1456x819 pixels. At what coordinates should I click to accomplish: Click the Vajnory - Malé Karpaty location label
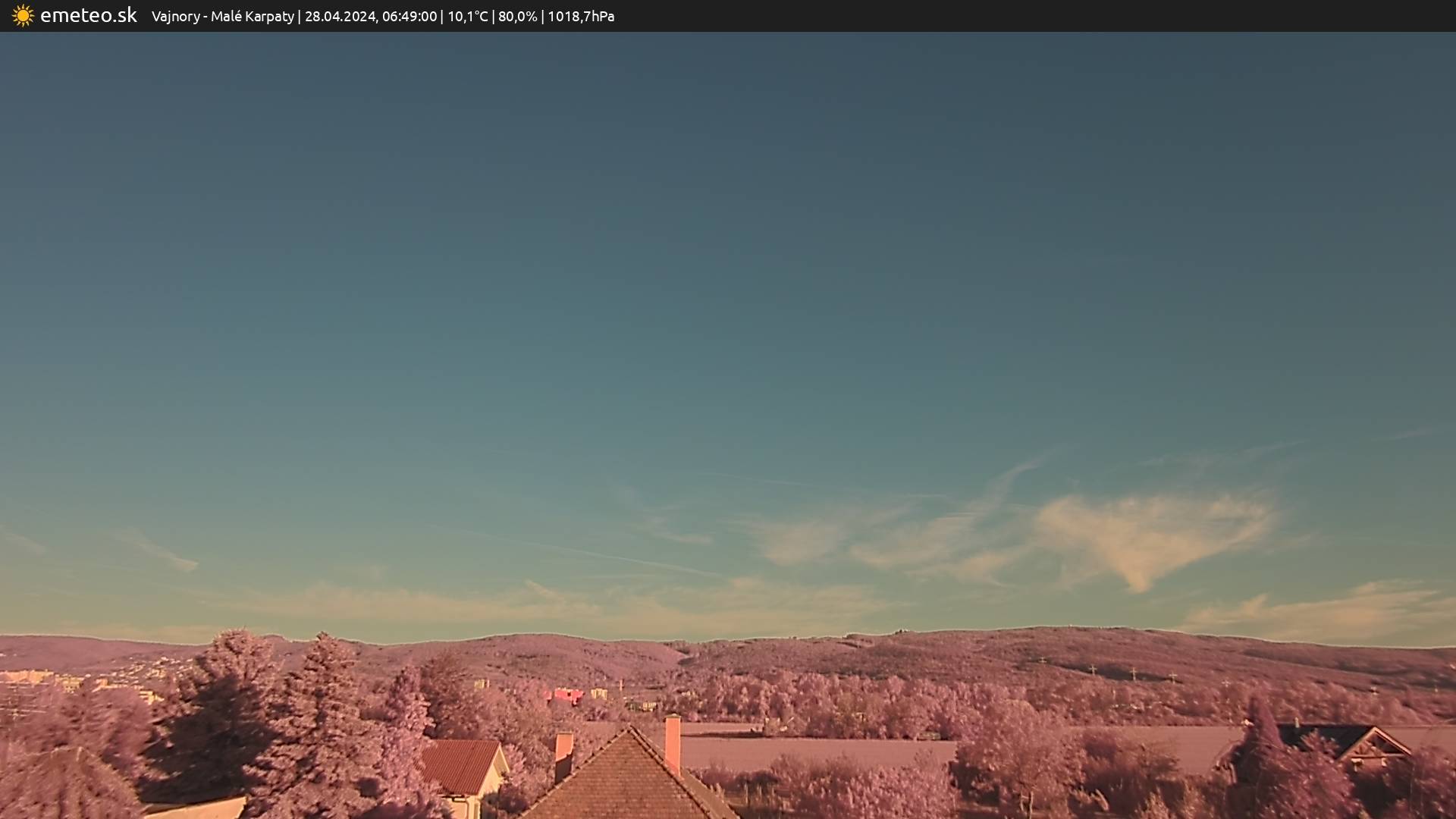[x=222, y=17]
